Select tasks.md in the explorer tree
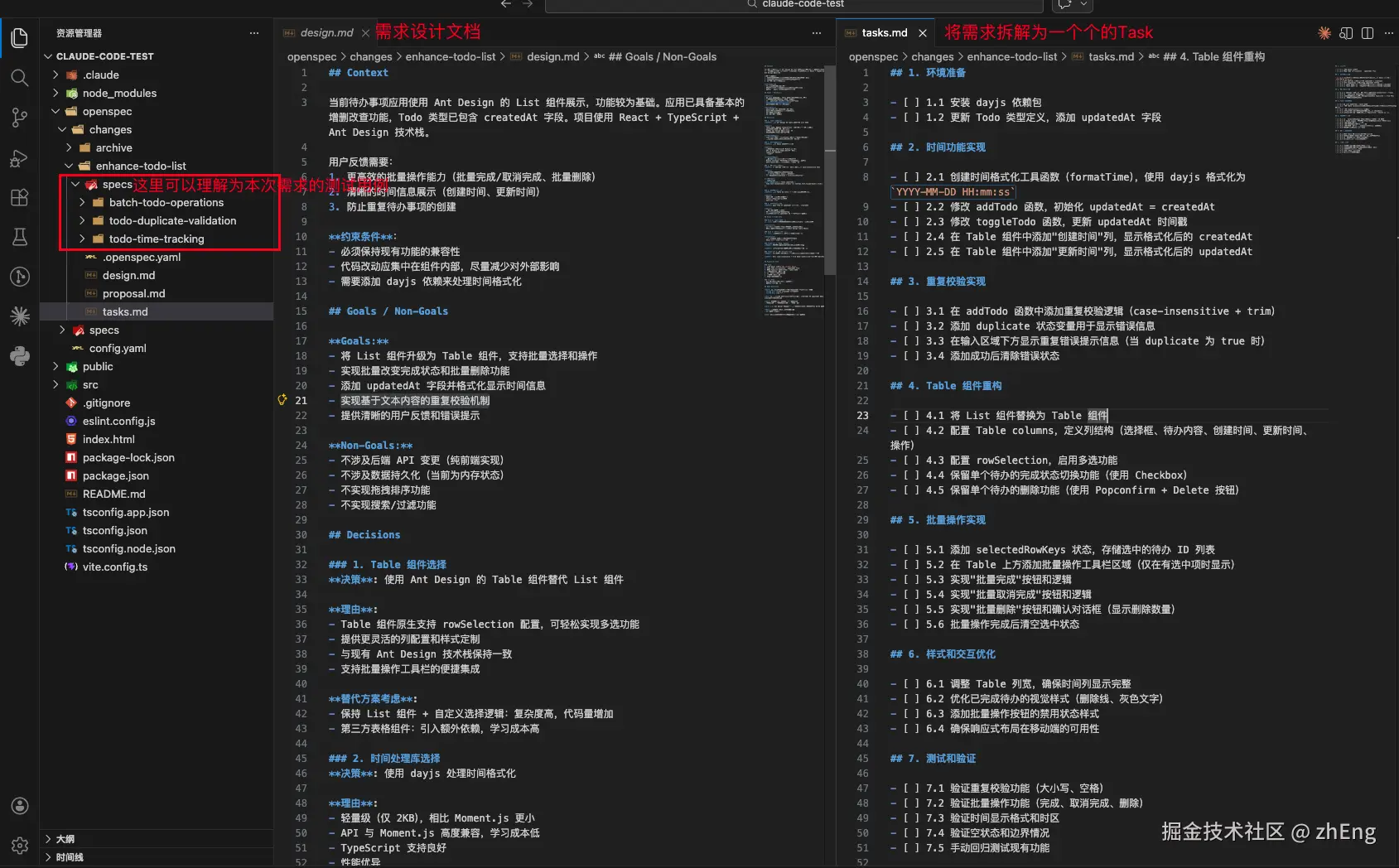The width and height of the screenshot is (1399, 868). click(x=125, y=311)
